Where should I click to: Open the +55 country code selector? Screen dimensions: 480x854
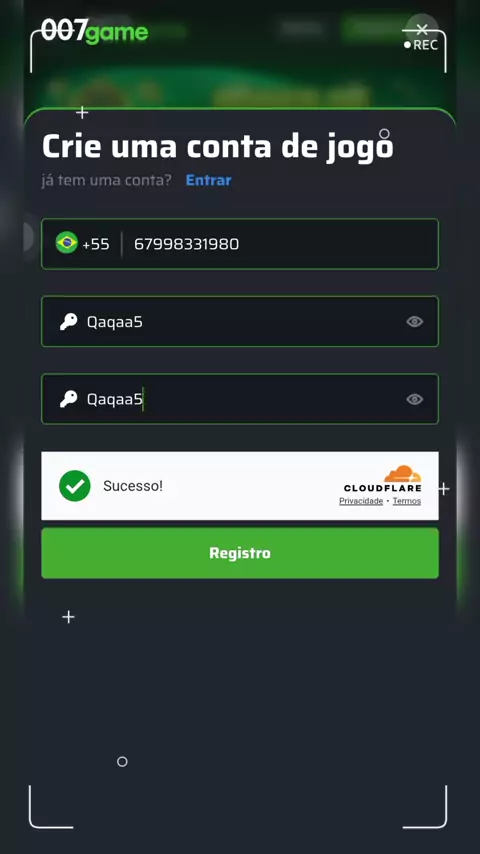[96, 244]
